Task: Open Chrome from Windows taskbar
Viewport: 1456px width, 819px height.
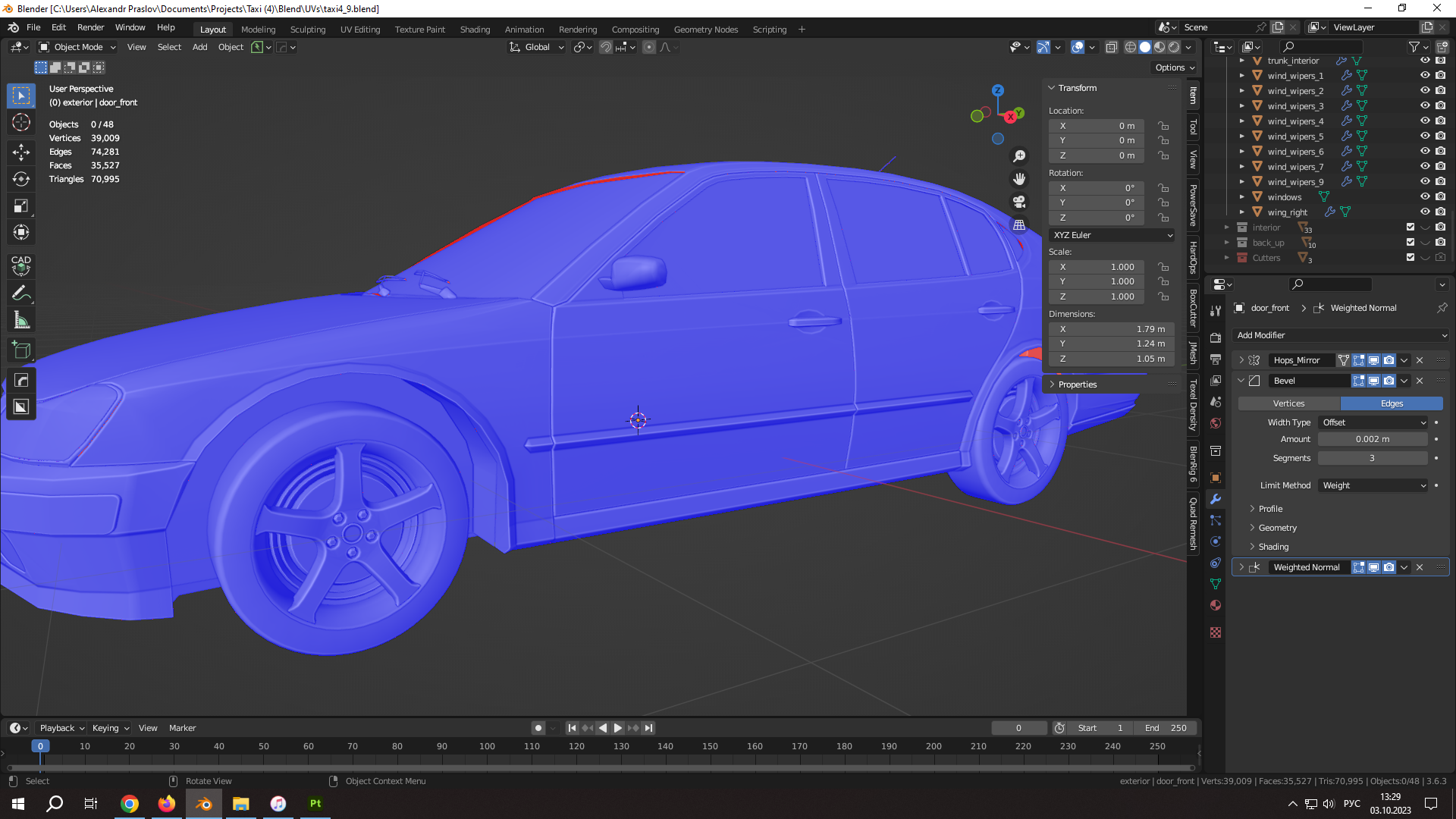Action: click(130, 804)
